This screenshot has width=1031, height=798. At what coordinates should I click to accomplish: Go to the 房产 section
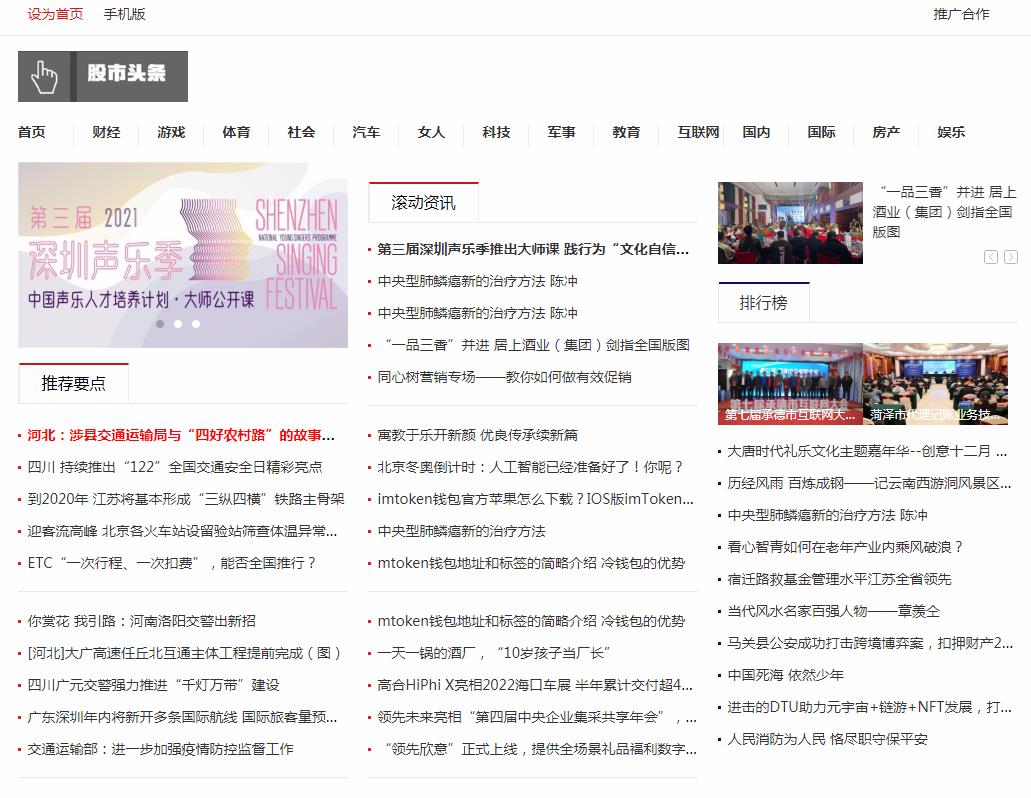click(x=886, y=132)
